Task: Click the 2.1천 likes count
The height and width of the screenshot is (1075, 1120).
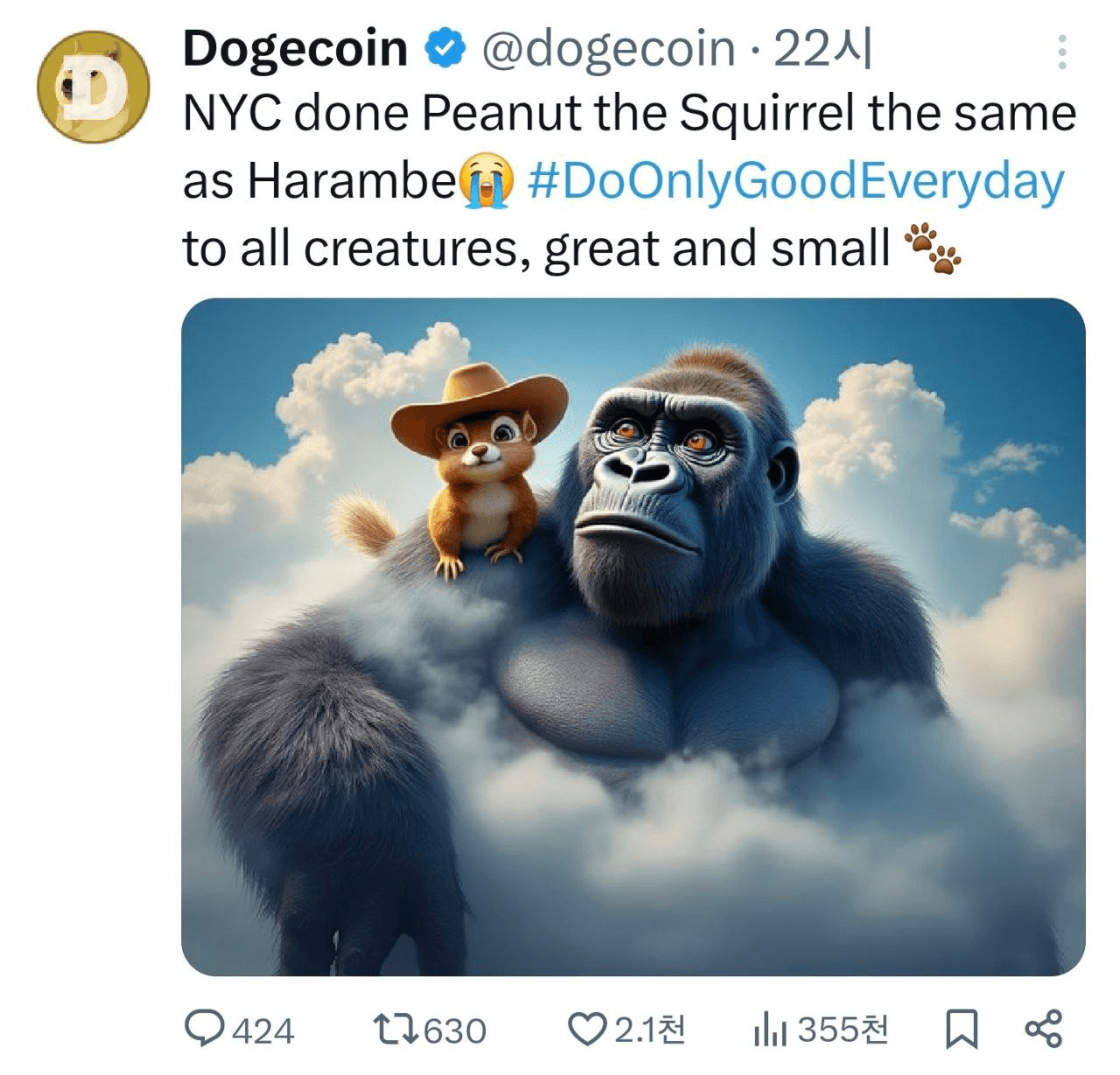Action: (650, 1030)
